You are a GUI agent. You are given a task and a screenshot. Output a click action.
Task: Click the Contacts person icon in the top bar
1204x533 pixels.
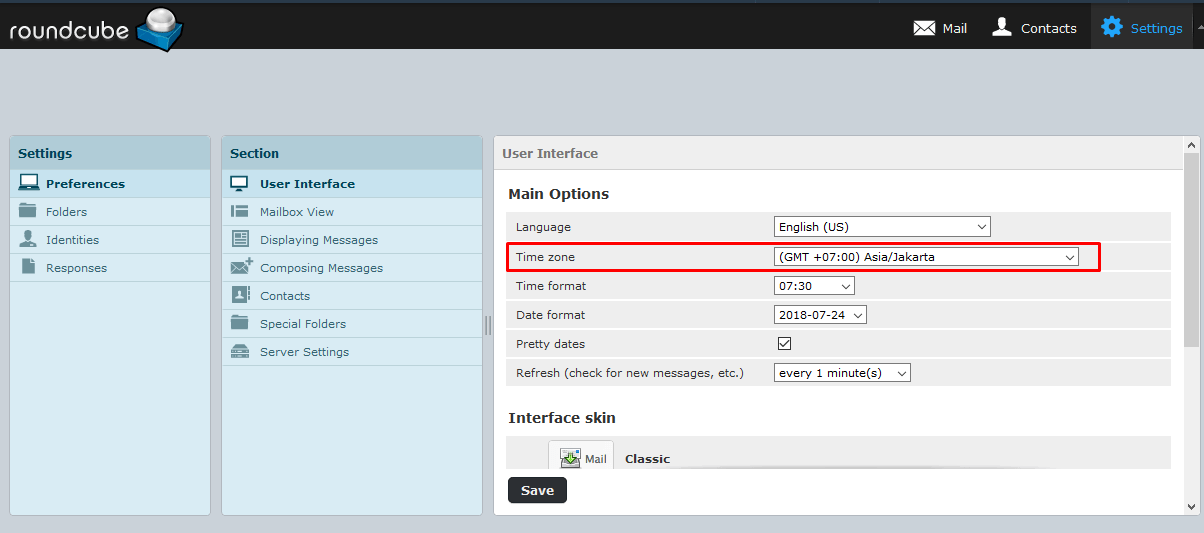pyautogui.click(x=1002, y=27)
